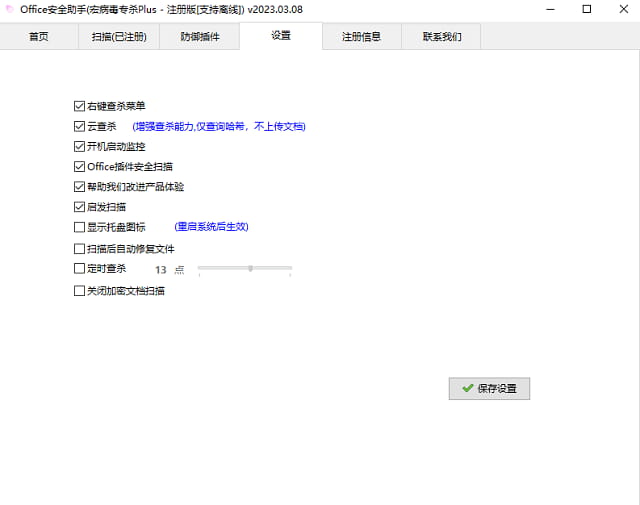Open the 扫描(已注册) tab
Image resolution: width=640 pixels, height=505 pixels.
(119, 37)
